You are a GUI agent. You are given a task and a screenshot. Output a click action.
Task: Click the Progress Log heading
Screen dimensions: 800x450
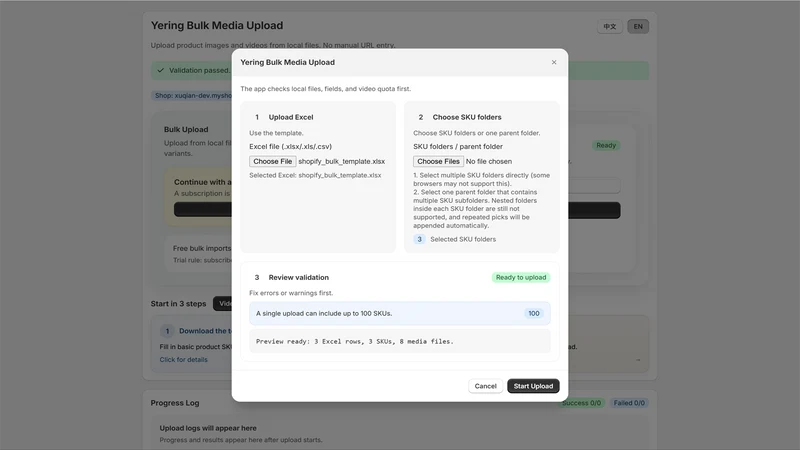(x=174, y=403)
